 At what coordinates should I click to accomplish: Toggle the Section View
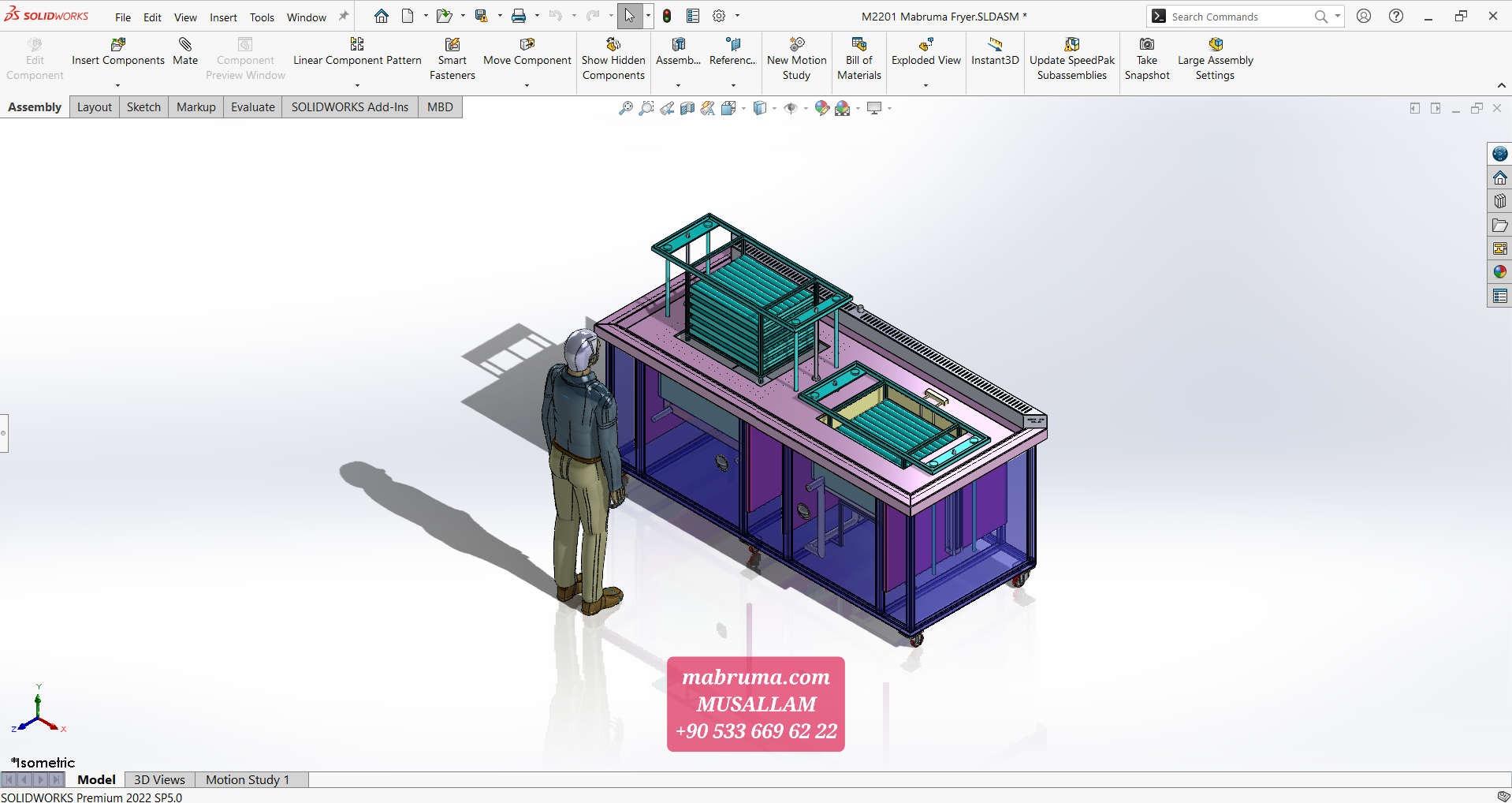coord(687,108)
